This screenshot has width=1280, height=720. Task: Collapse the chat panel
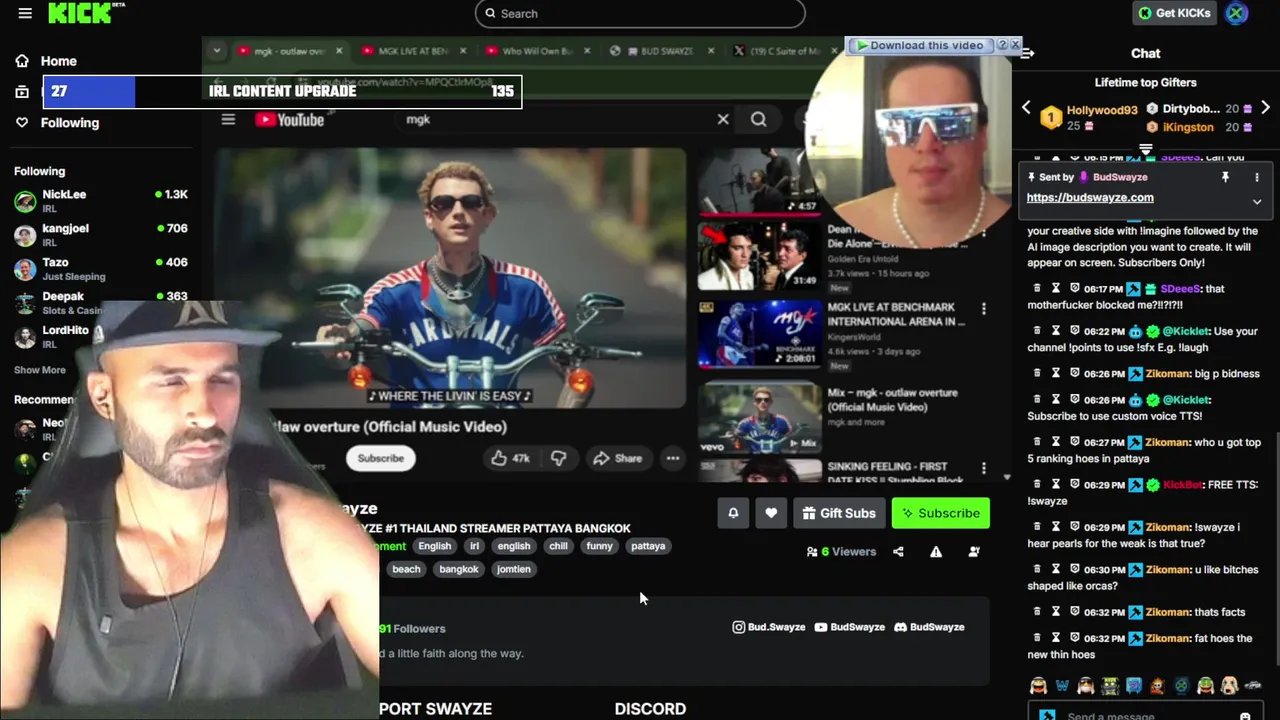(x=1027, y=53)
